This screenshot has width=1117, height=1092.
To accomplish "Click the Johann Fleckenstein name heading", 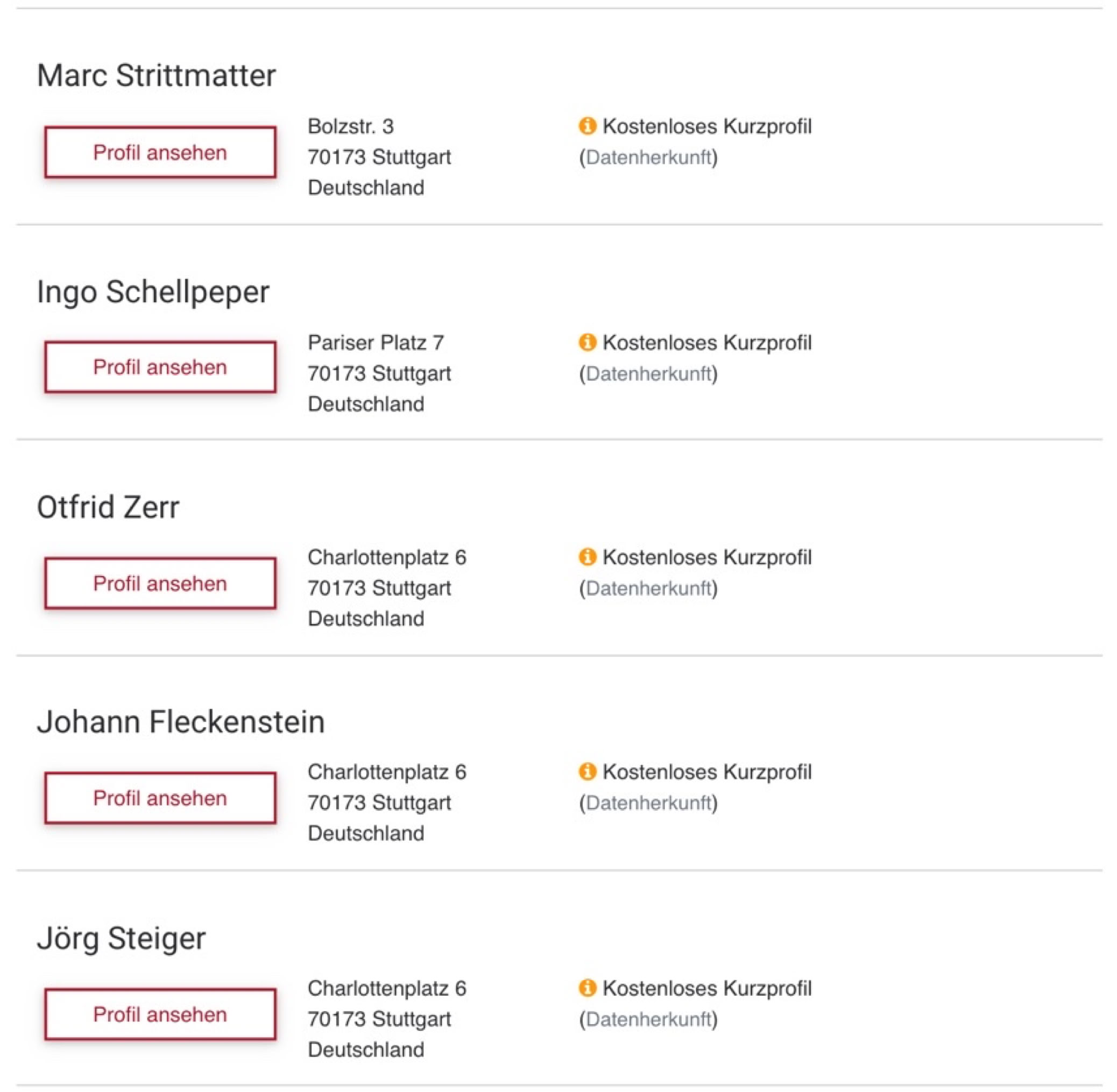I will click(181, 721).
